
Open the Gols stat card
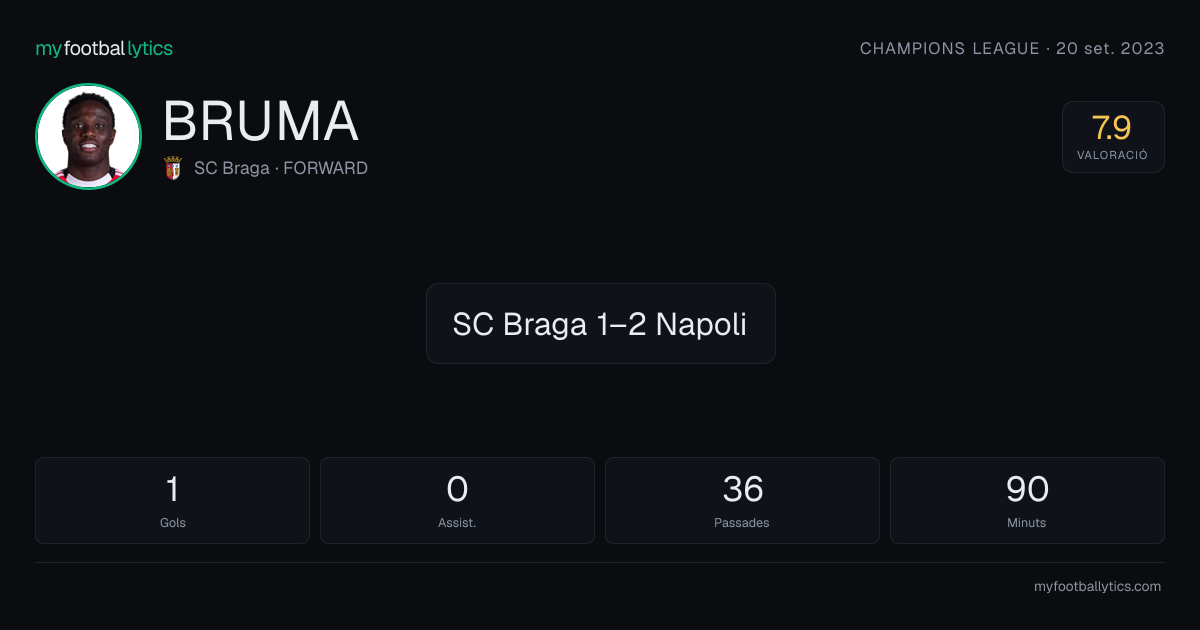(172, 500)
